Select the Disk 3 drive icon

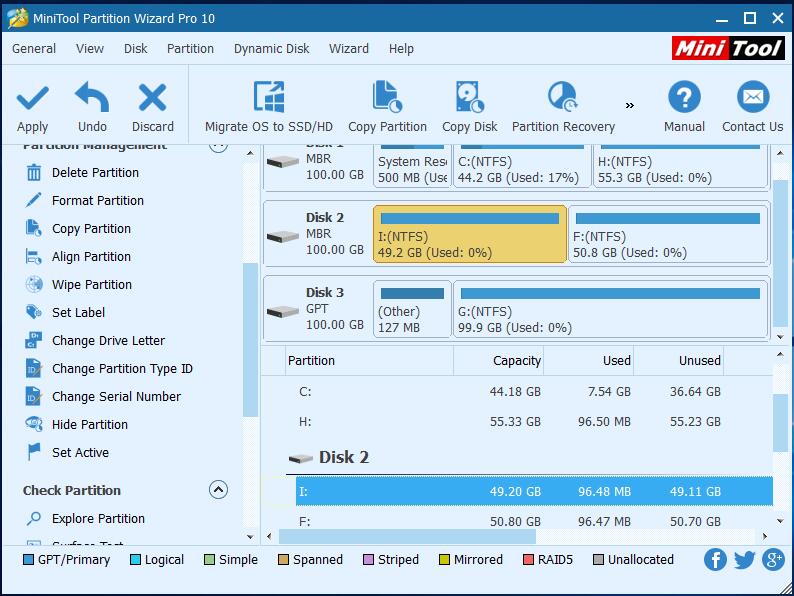pyautogui.click(x=283, y=311)
